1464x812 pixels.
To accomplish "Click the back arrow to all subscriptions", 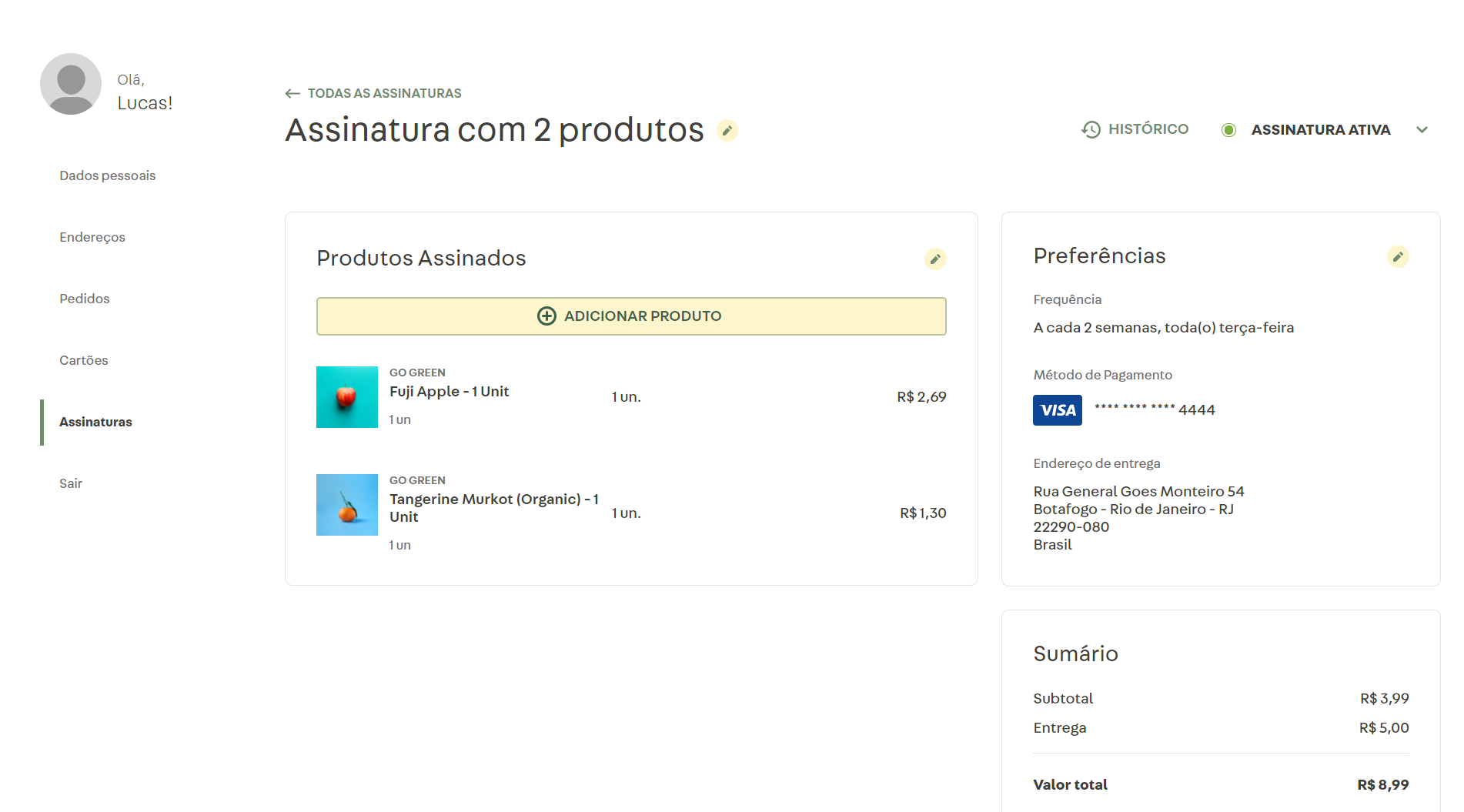I will (x=292, y=94).
